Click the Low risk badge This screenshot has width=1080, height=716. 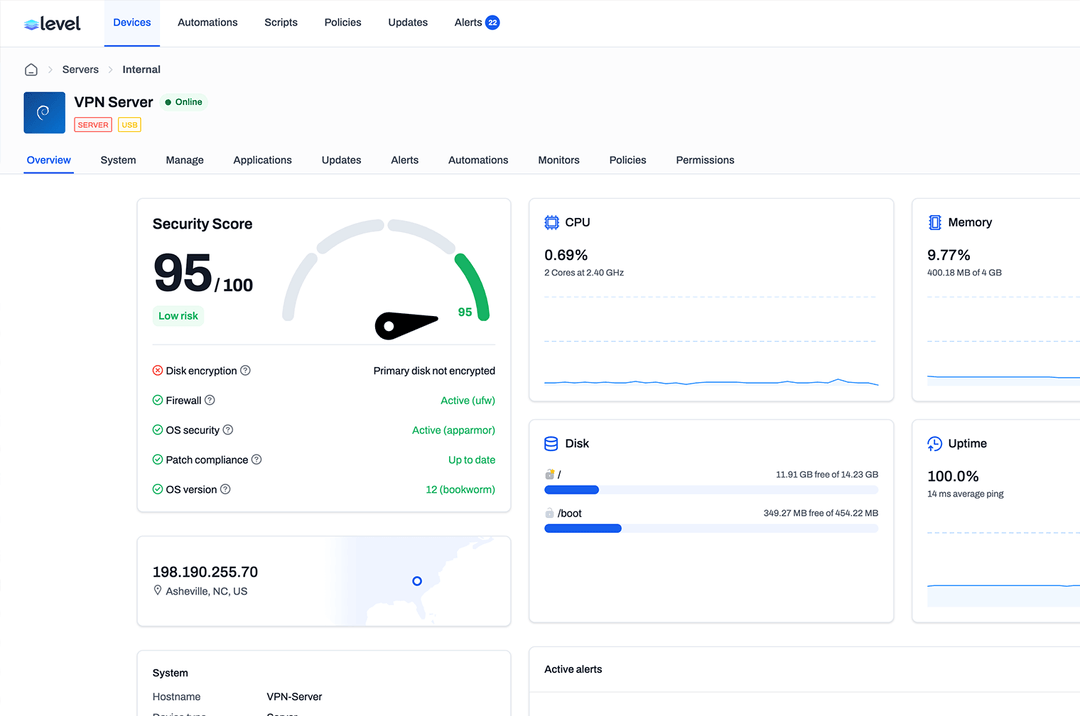(x=178, y=315)
